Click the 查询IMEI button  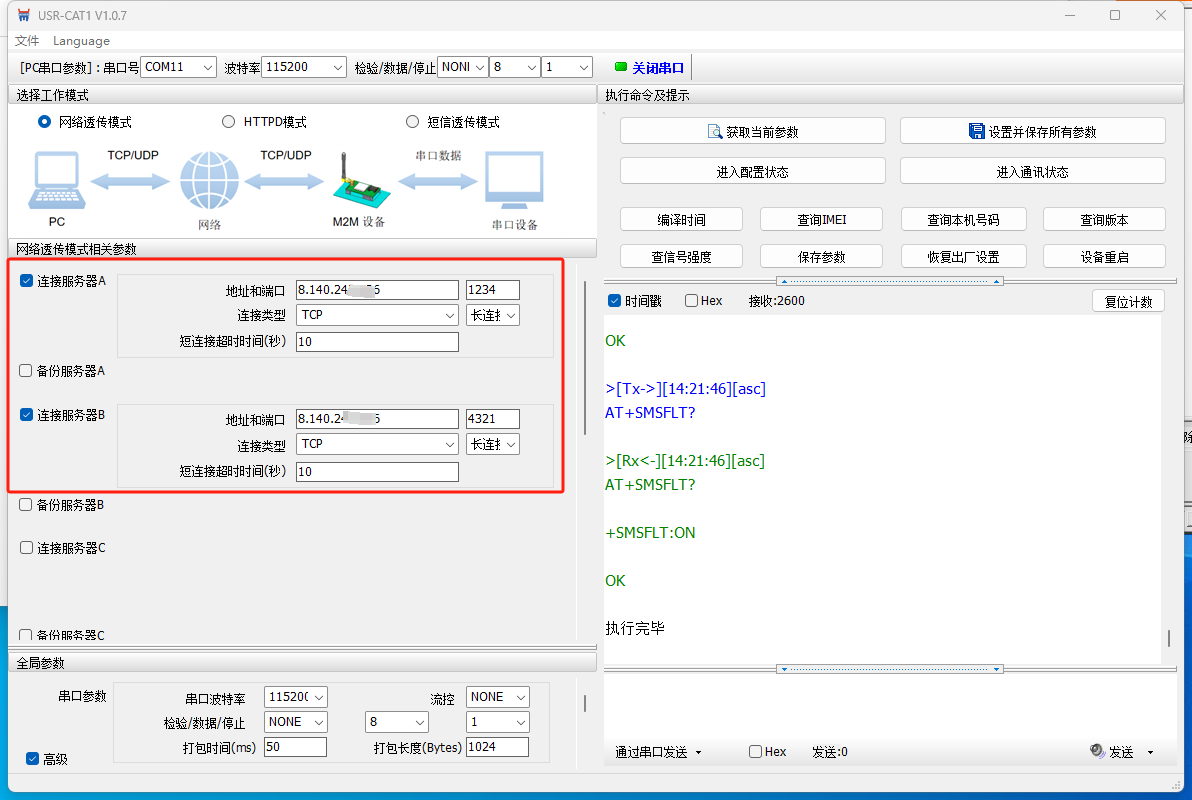(821, 220)
